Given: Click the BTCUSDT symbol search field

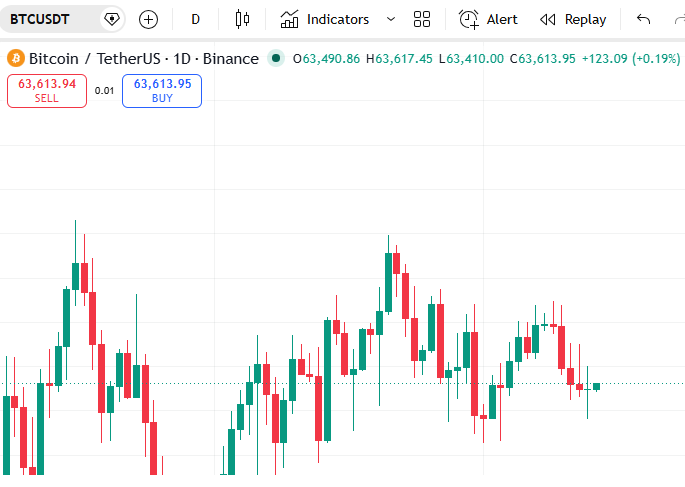Looking at the screenshot, I should (50, 19).
